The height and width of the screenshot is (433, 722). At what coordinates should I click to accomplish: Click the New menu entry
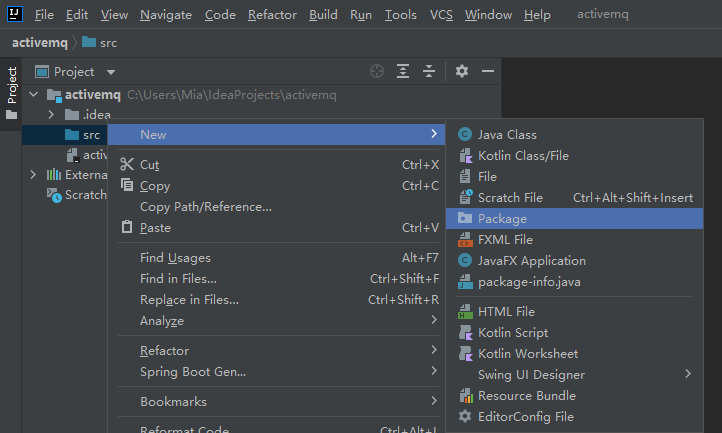(x=277, y=135)
